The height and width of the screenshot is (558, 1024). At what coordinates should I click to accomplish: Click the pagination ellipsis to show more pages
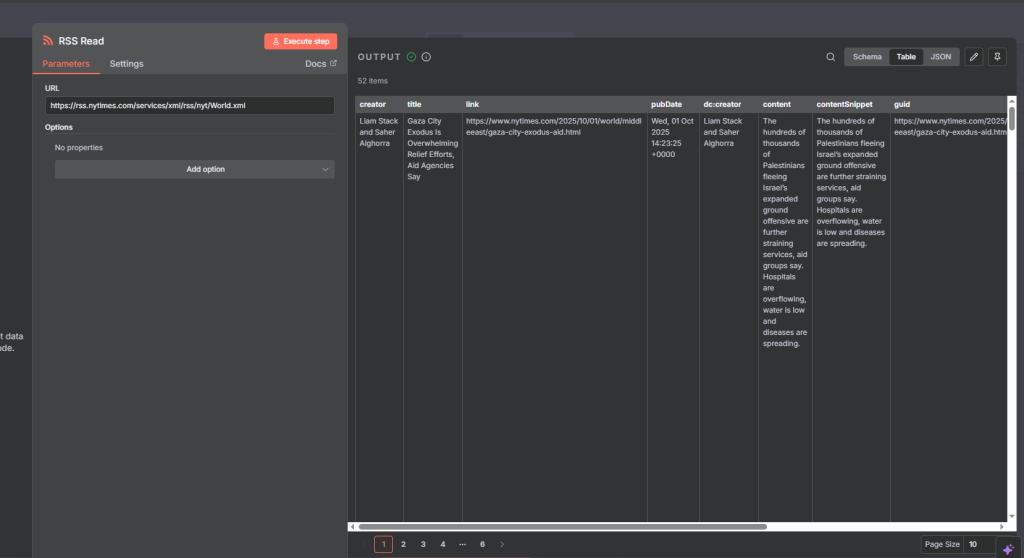click(462, 544)
